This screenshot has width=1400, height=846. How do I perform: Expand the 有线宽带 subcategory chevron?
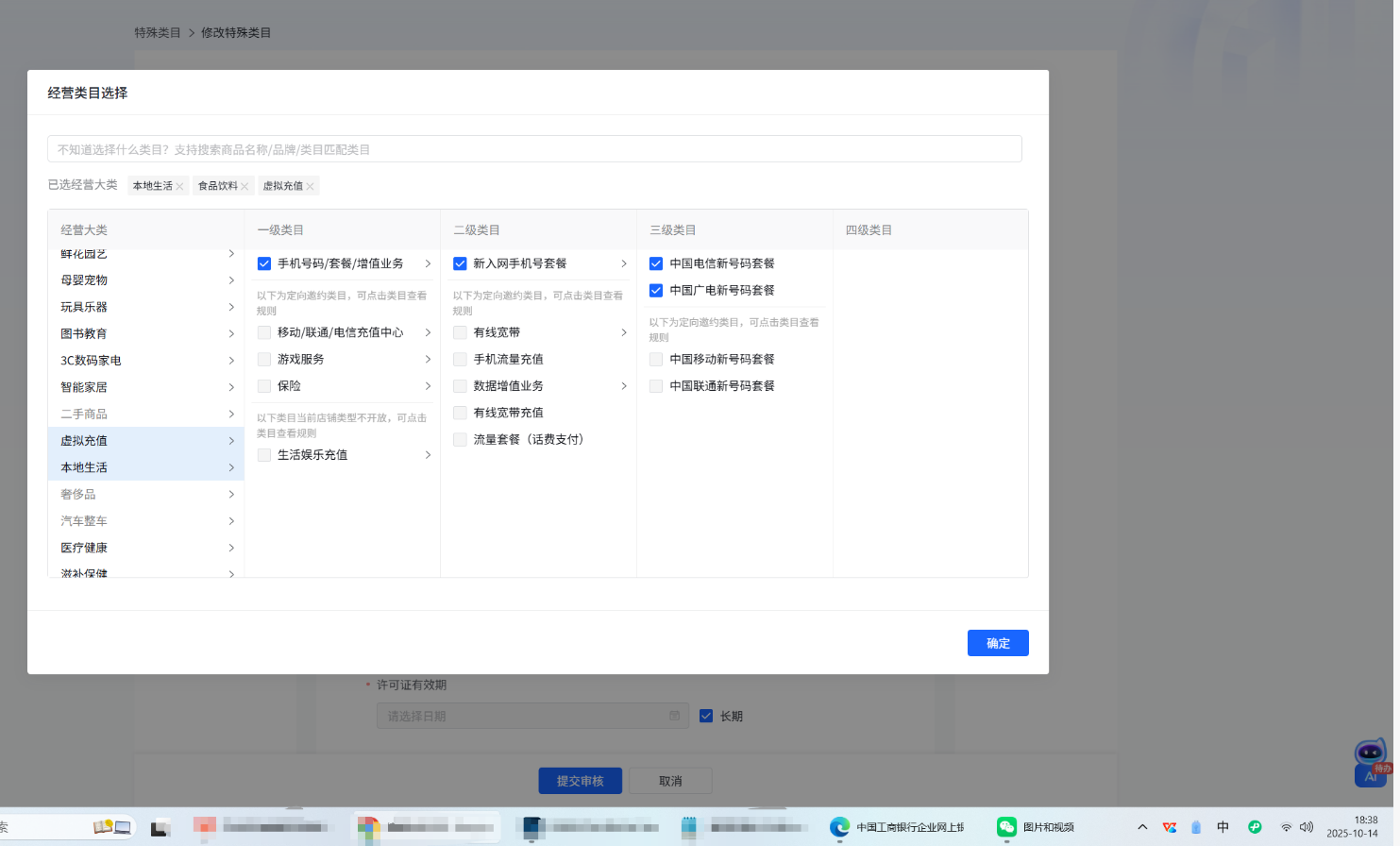(x=624, y=332)
